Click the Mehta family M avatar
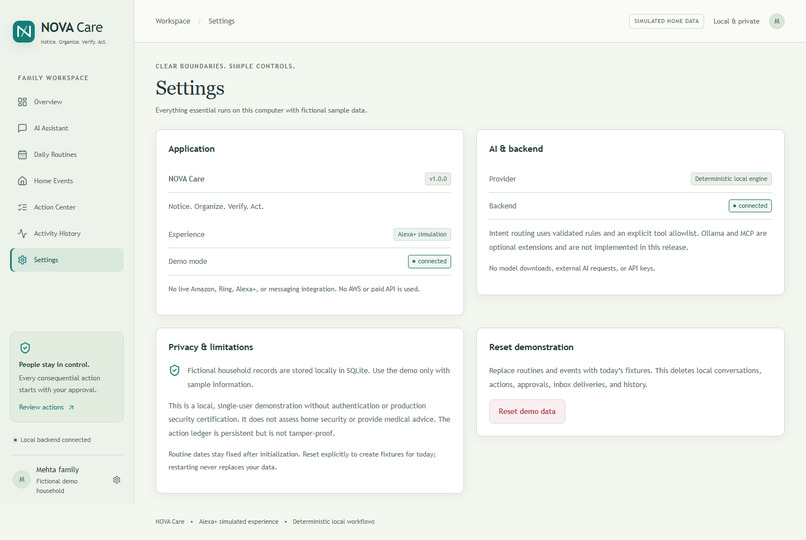Viewport: 806px width, 540px height. pos(22,479)
